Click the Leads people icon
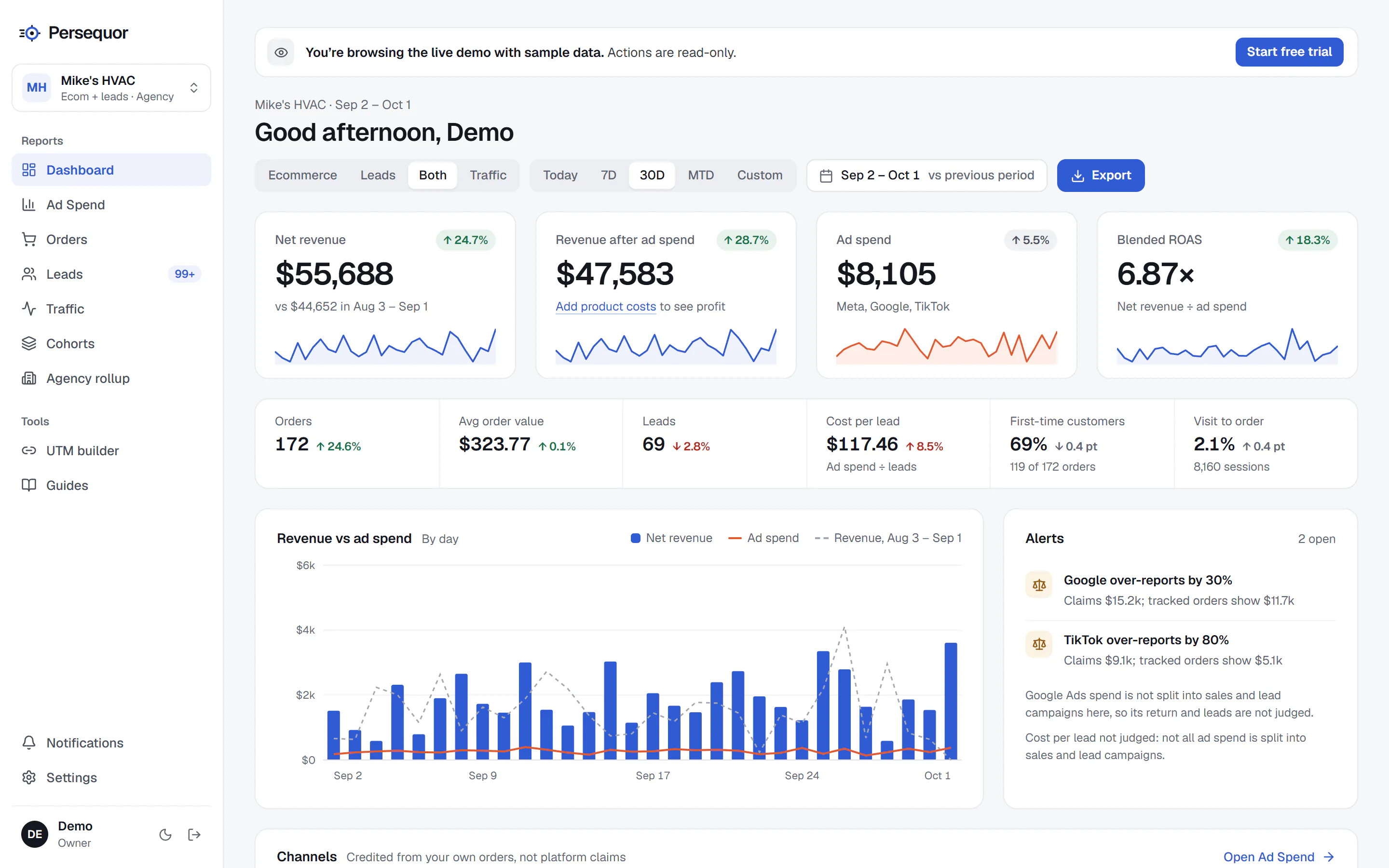 29,274
